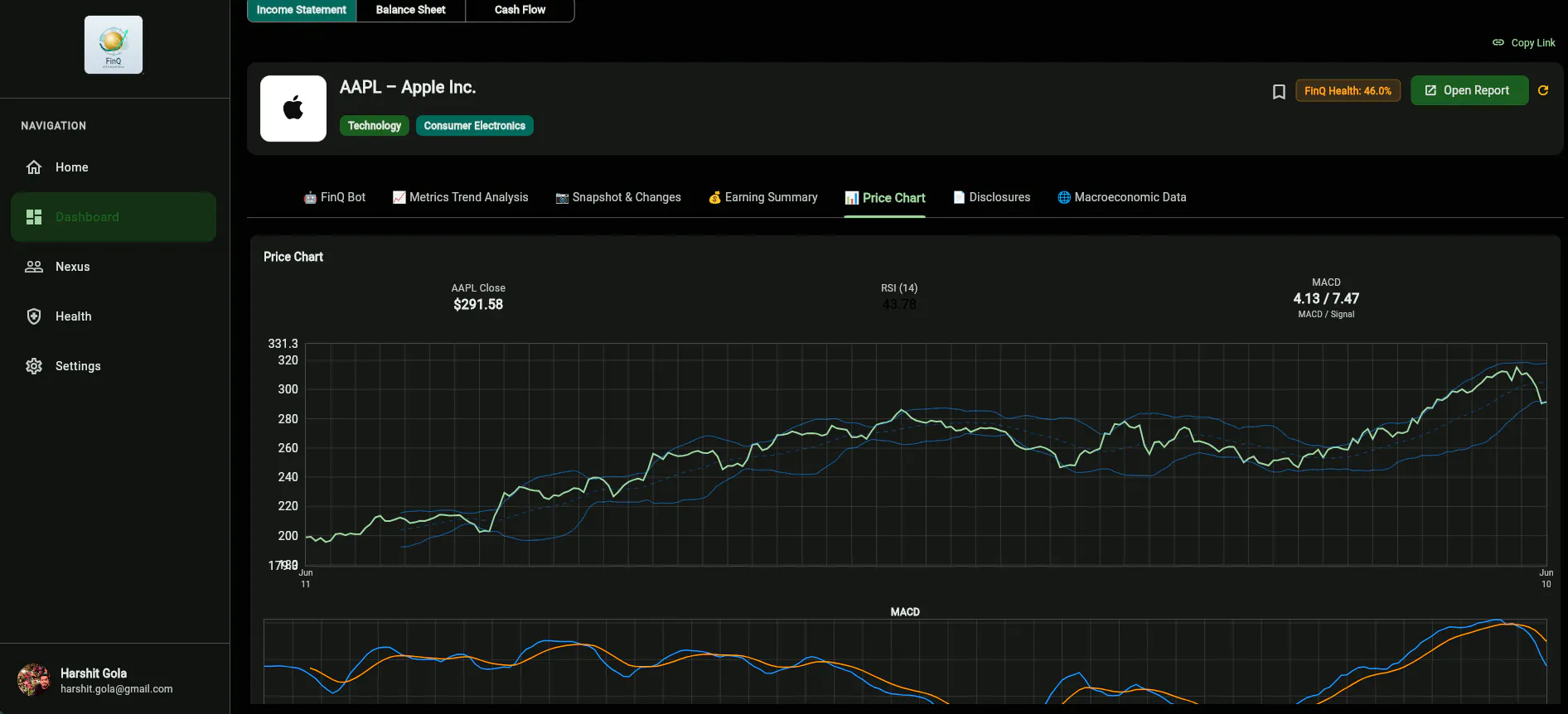
Task: Click the globe icon on Macroeconomic Data
Action: coord(1064,197)
